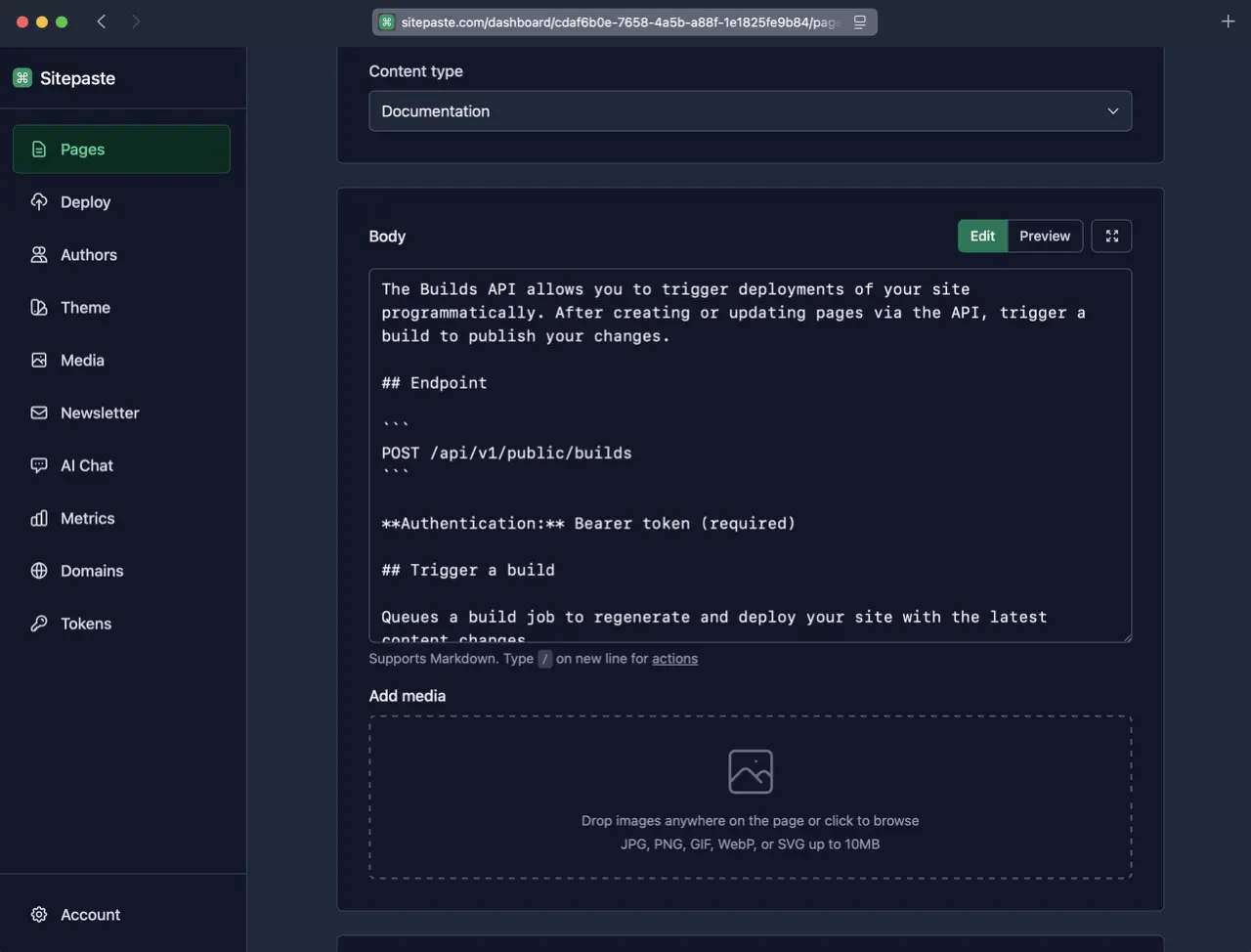Switch the body editor to Preview mode
This screenshot has width=1251, height=952.
(1044, 236)
